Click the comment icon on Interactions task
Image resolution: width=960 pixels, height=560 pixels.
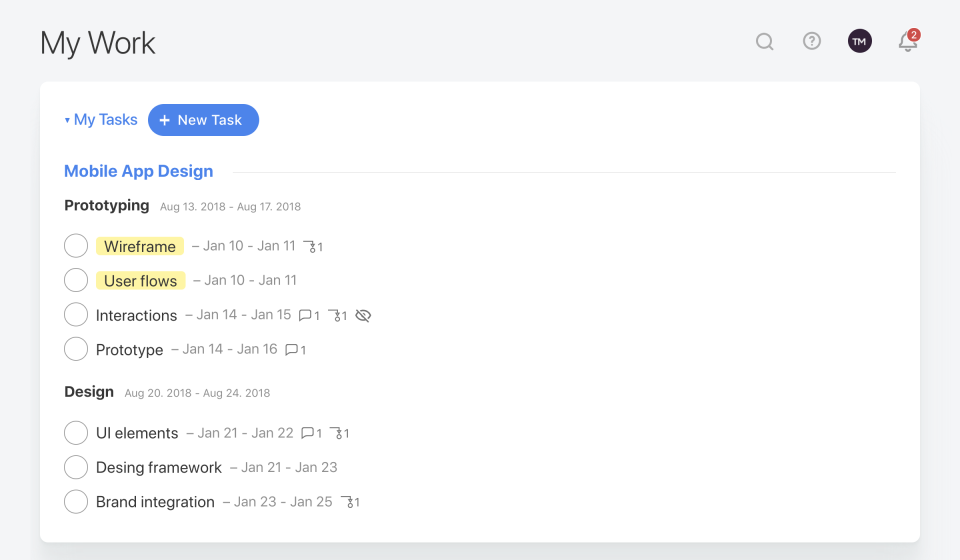point(305,315)
